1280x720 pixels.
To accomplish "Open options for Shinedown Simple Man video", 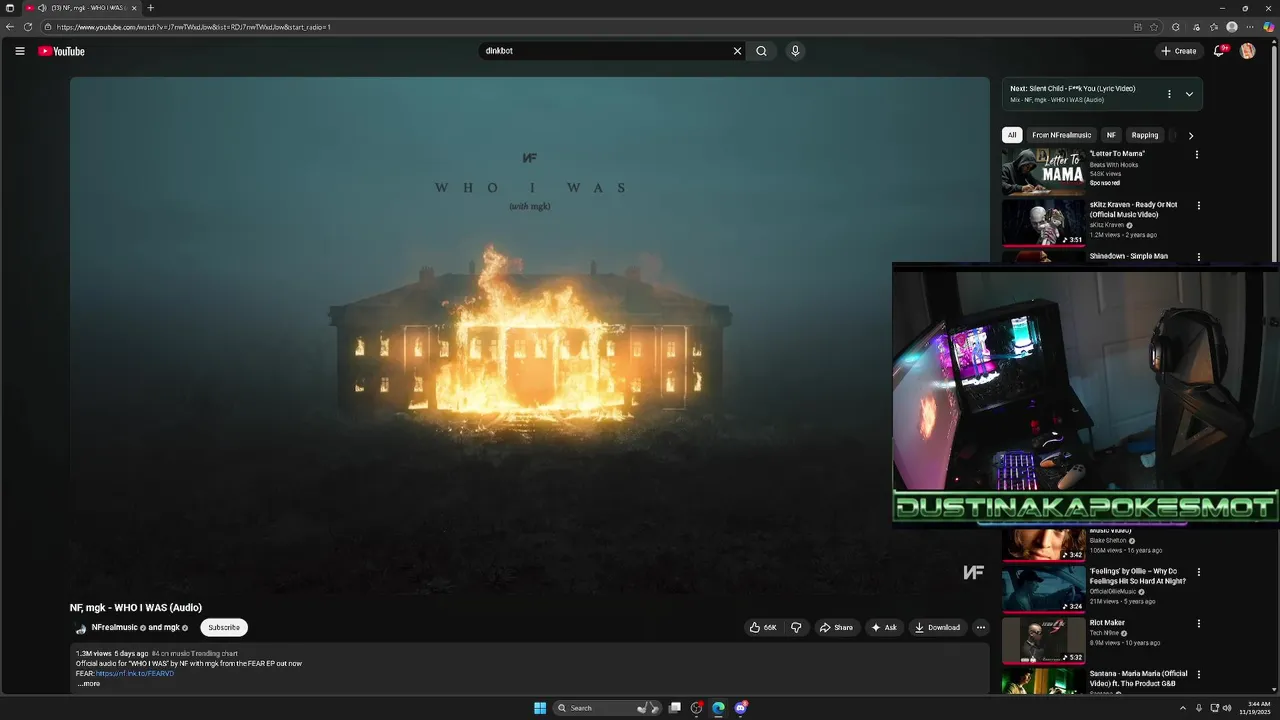I will click(1199, 257).
